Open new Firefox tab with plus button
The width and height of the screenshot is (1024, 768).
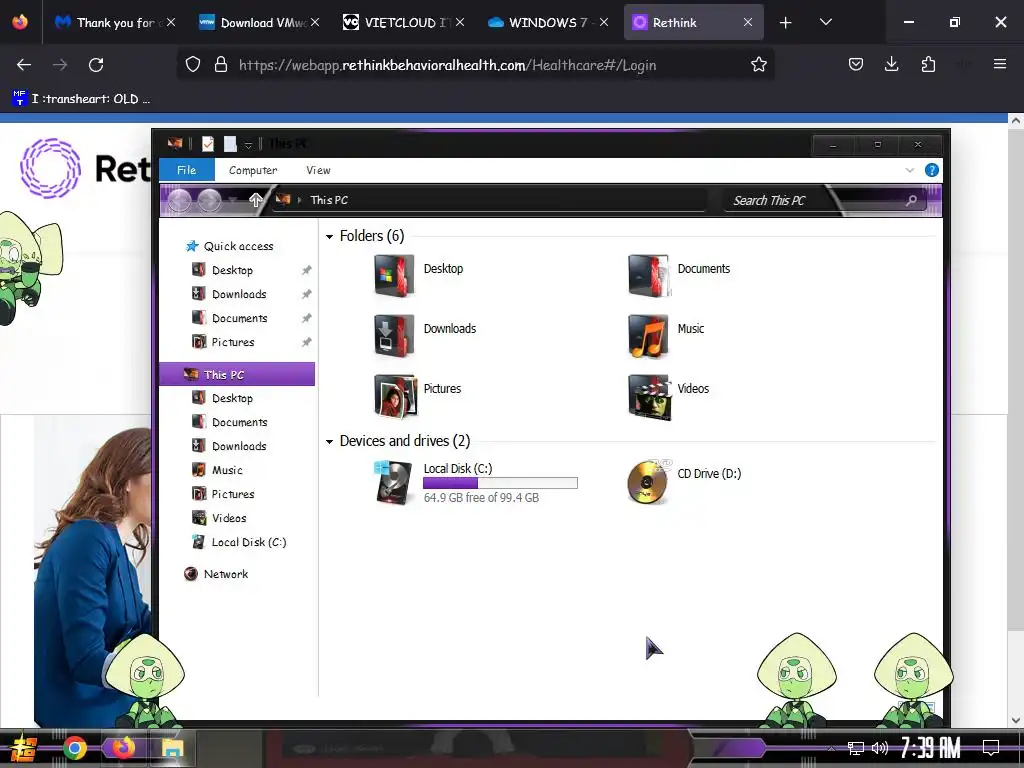coord(785,22)
